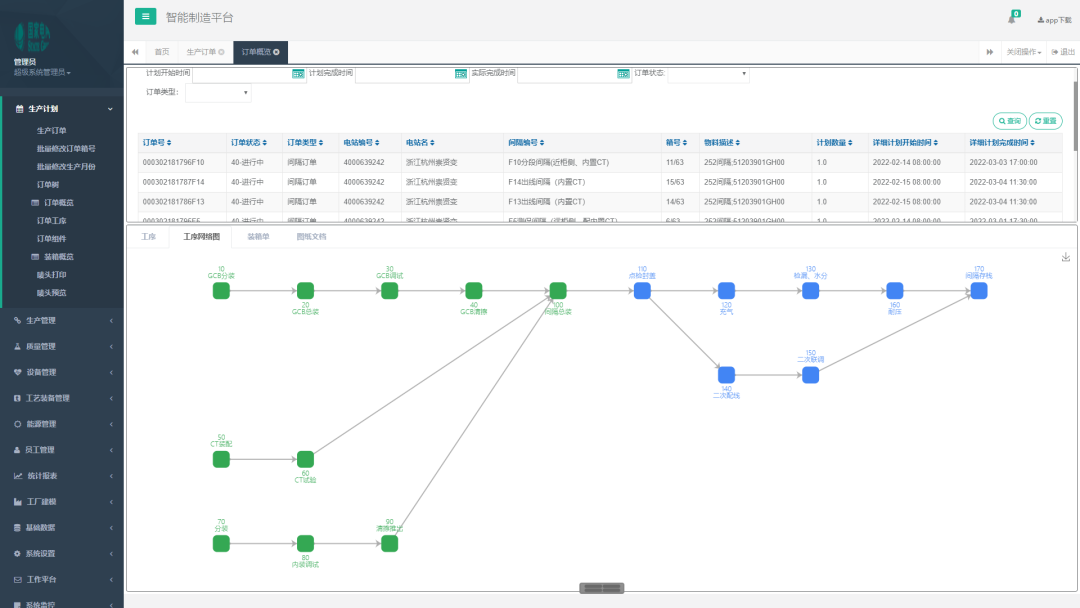The height and width of the screenshot is (608, 1080).
Task: Close the 订单概览 tab
Action: pos(276,52)
